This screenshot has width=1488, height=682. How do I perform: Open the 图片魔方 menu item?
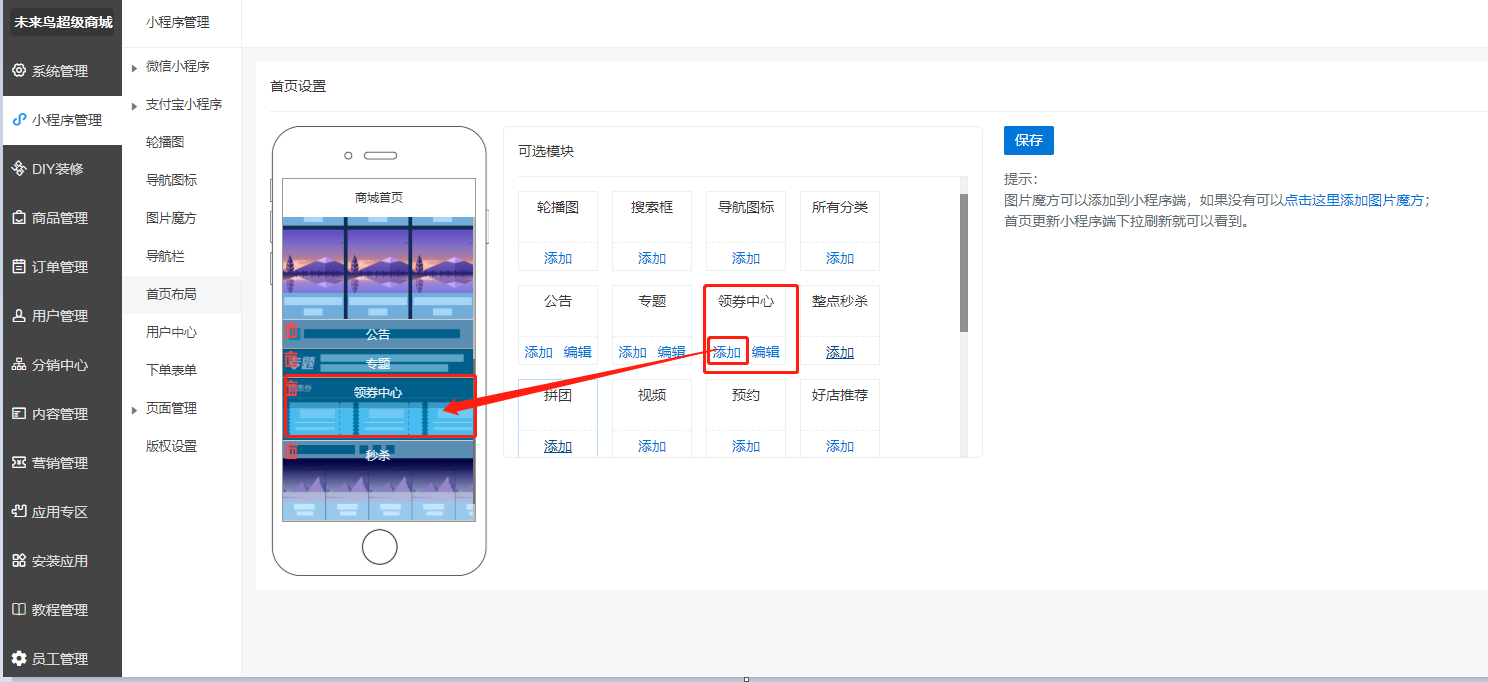click(x=171, y=218)
